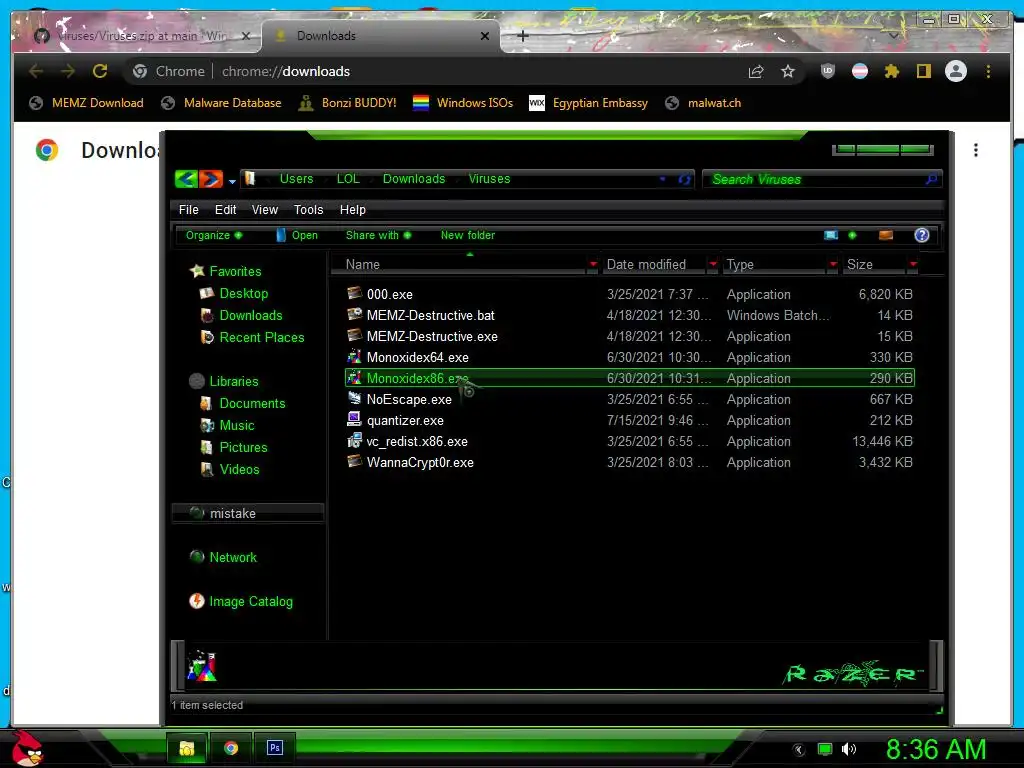Open Windows ISOs bookmark
The width and height of the screenshot is (1024, 768).
(x=463, y=103)
